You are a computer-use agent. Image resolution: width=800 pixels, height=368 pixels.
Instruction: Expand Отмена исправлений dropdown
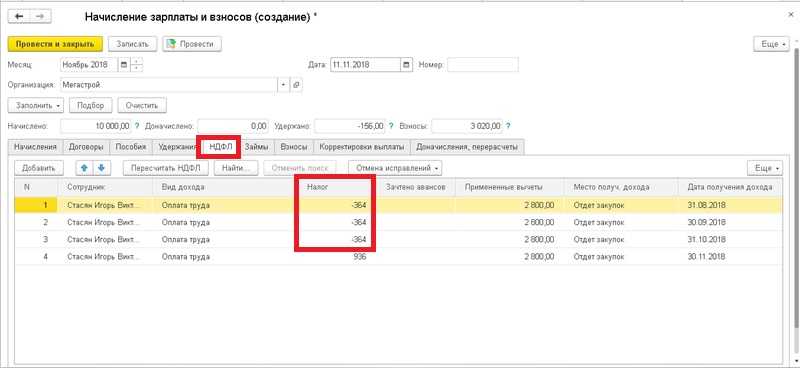point(395,167)
